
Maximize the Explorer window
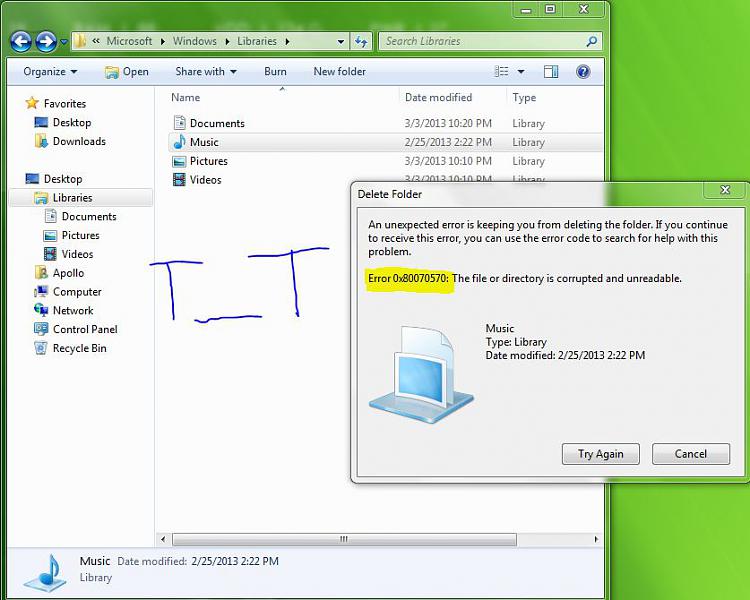(x=551, y=9)
